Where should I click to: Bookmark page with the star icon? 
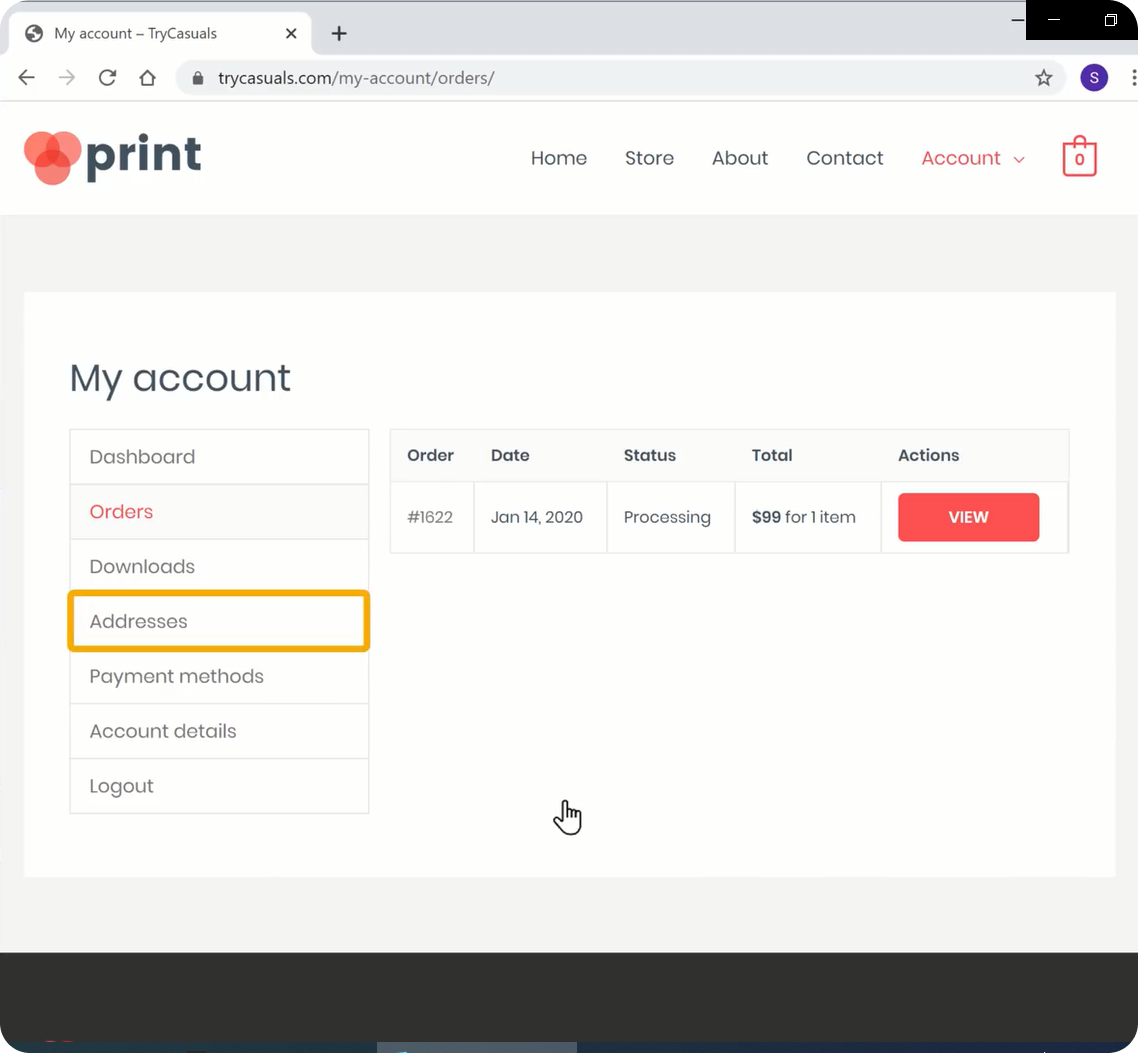coord(1044,78)
